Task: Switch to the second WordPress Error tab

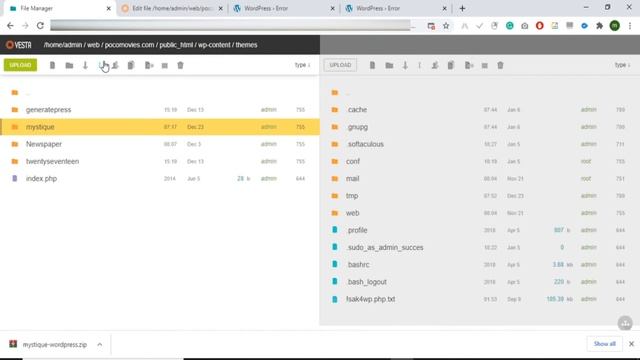Action: pyautogui.click(x=395, y=8)
